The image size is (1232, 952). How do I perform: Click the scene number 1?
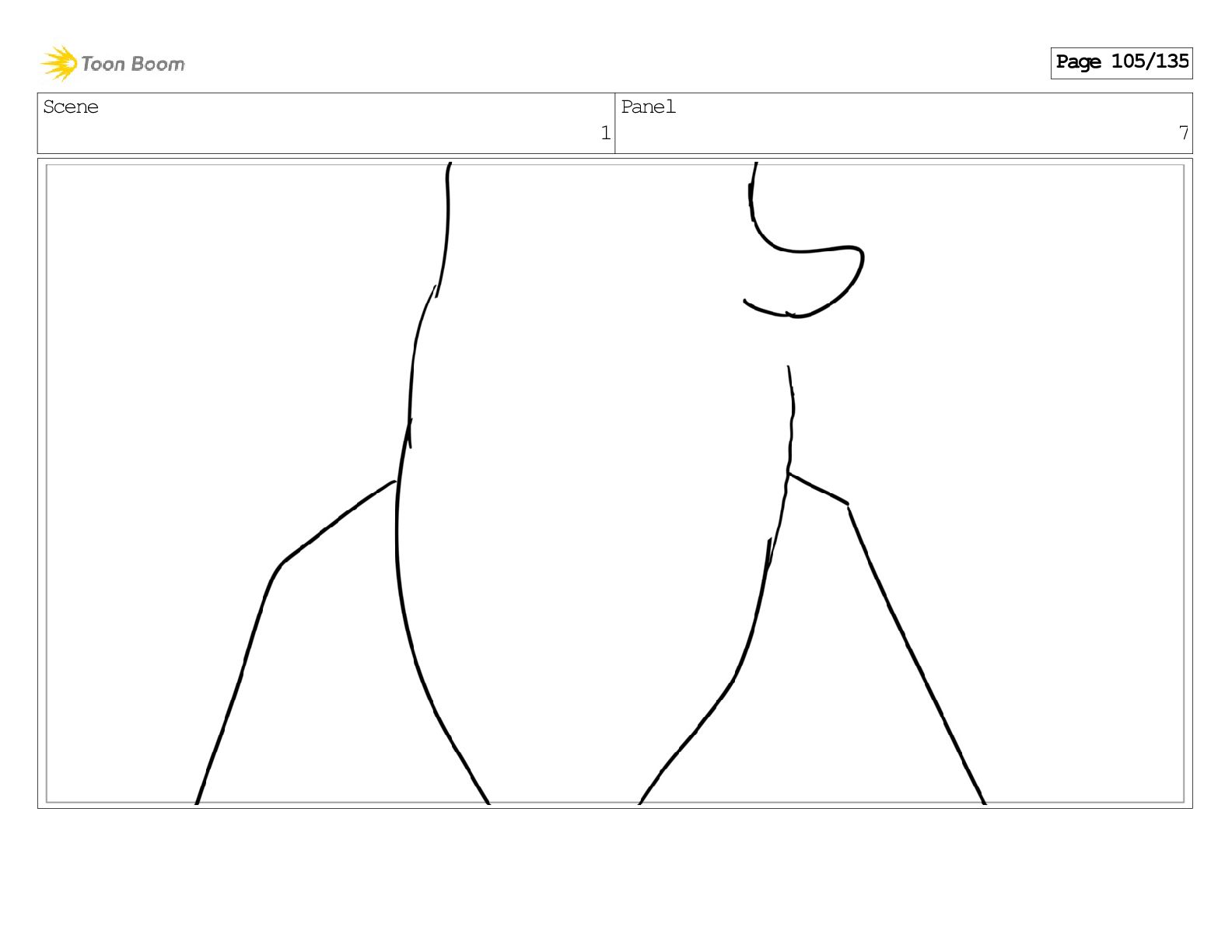click(x=605, y=134)
